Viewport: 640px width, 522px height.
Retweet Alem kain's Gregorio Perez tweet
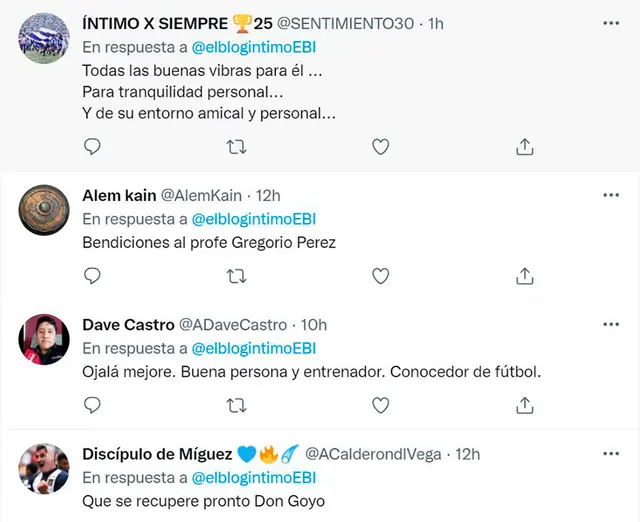pos(236,275)
